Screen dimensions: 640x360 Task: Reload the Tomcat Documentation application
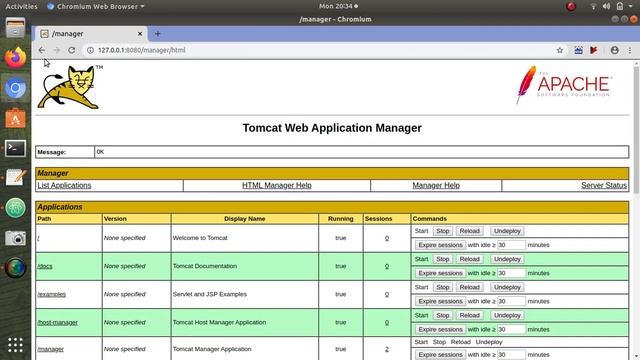[469, 259]
